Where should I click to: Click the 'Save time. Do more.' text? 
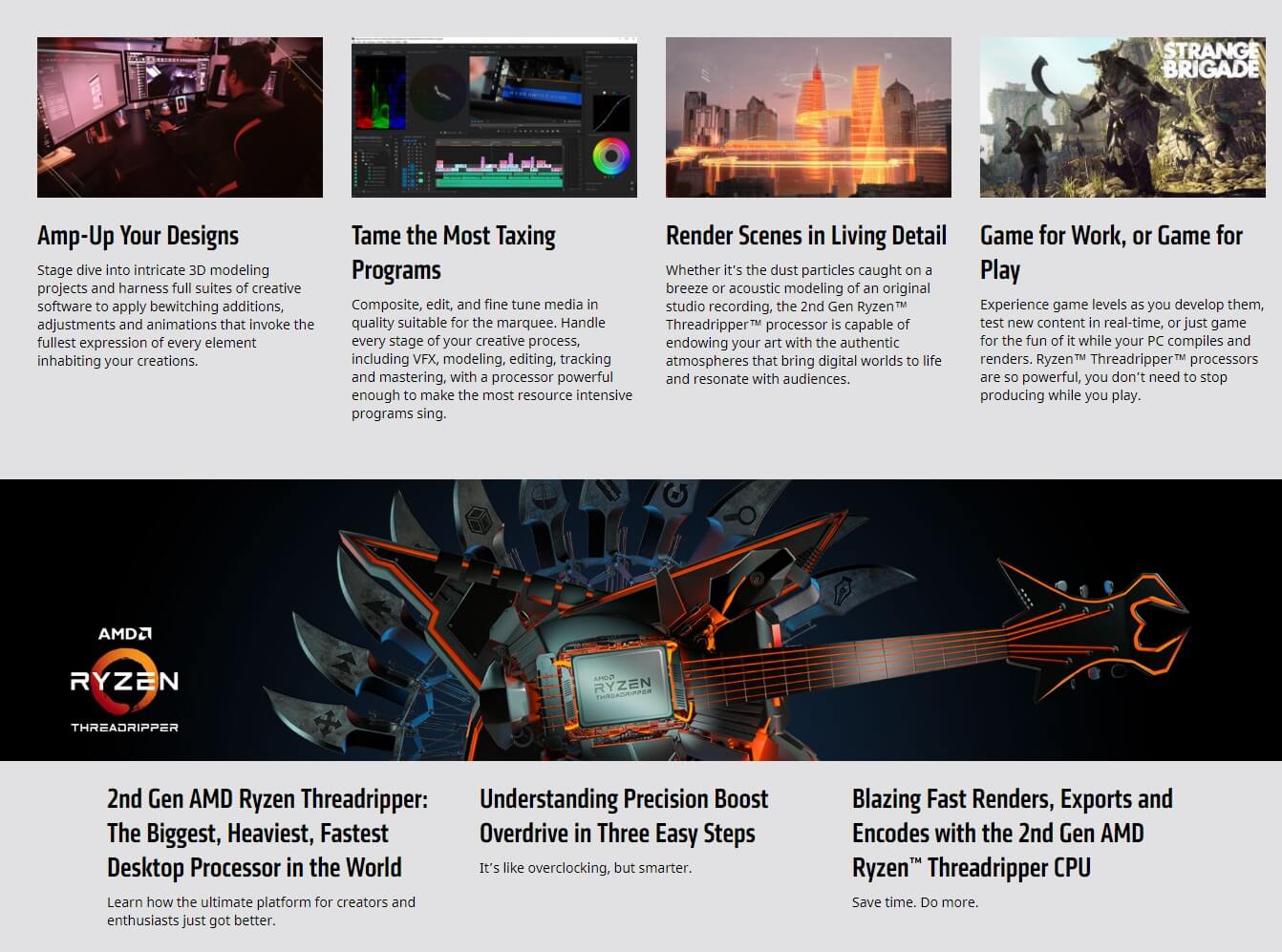pos(915,902)
